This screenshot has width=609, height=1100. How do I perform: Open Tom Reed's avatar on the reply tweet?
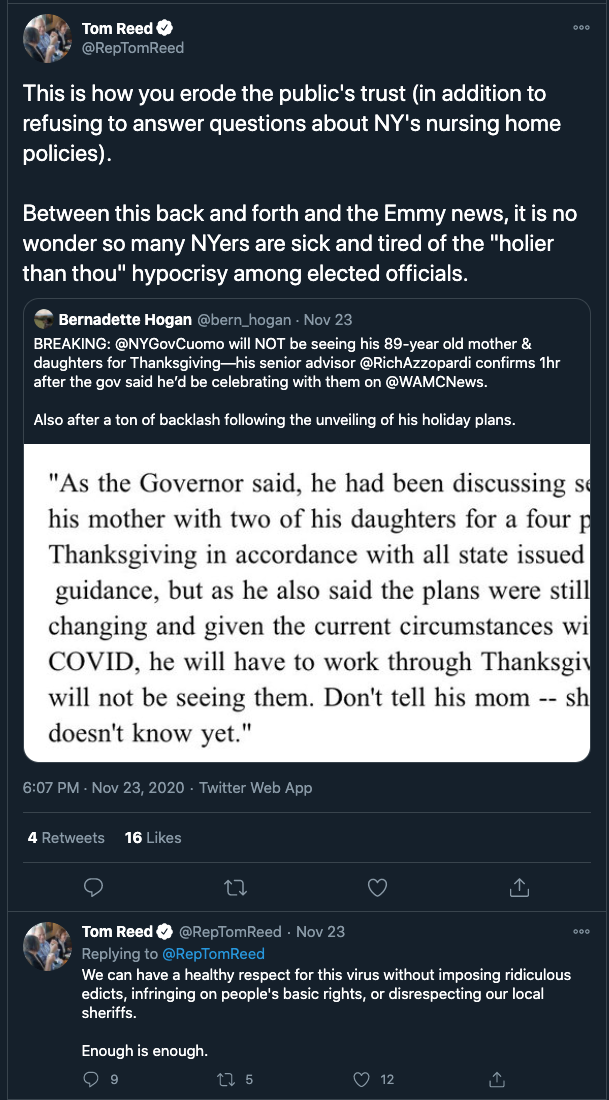point(47,947)
